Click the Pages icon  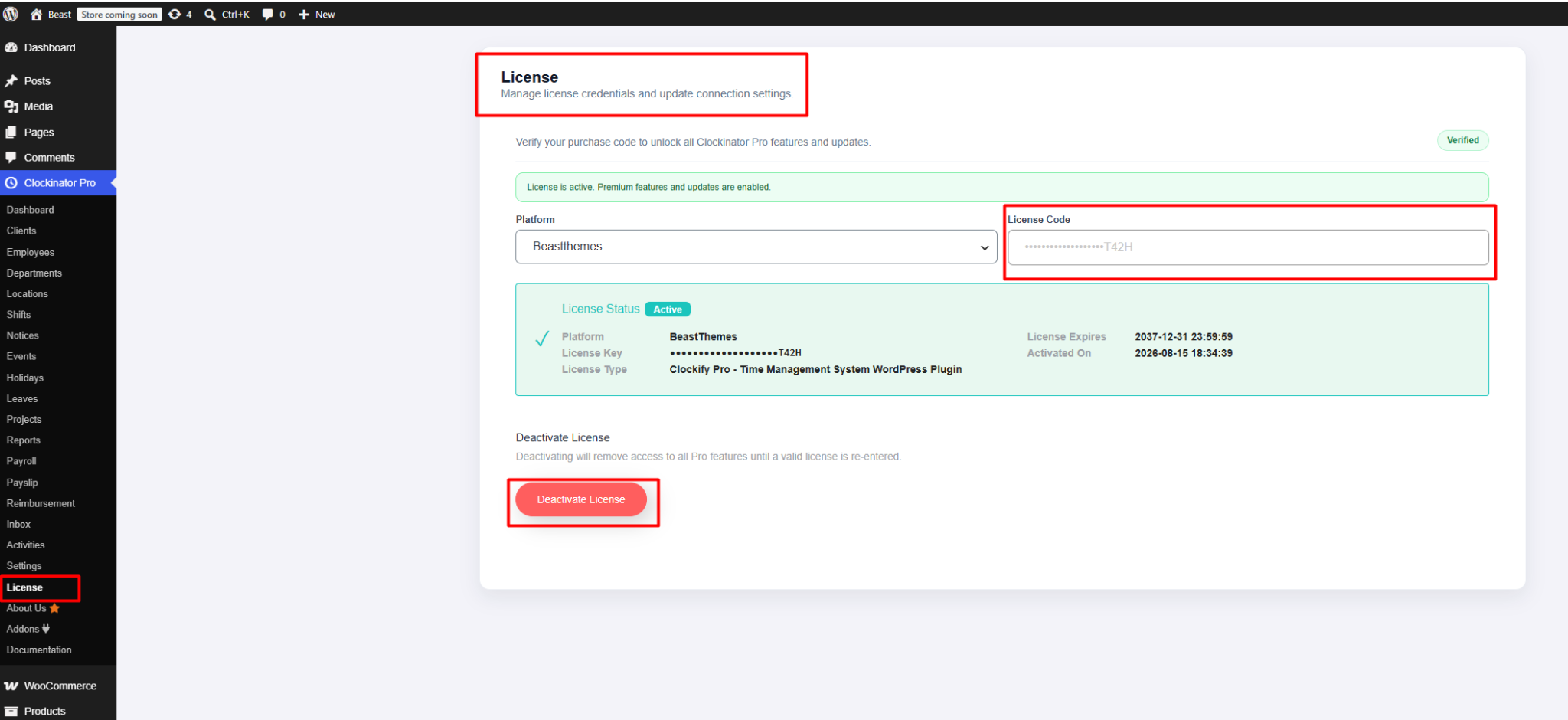(x=11, y=132)
